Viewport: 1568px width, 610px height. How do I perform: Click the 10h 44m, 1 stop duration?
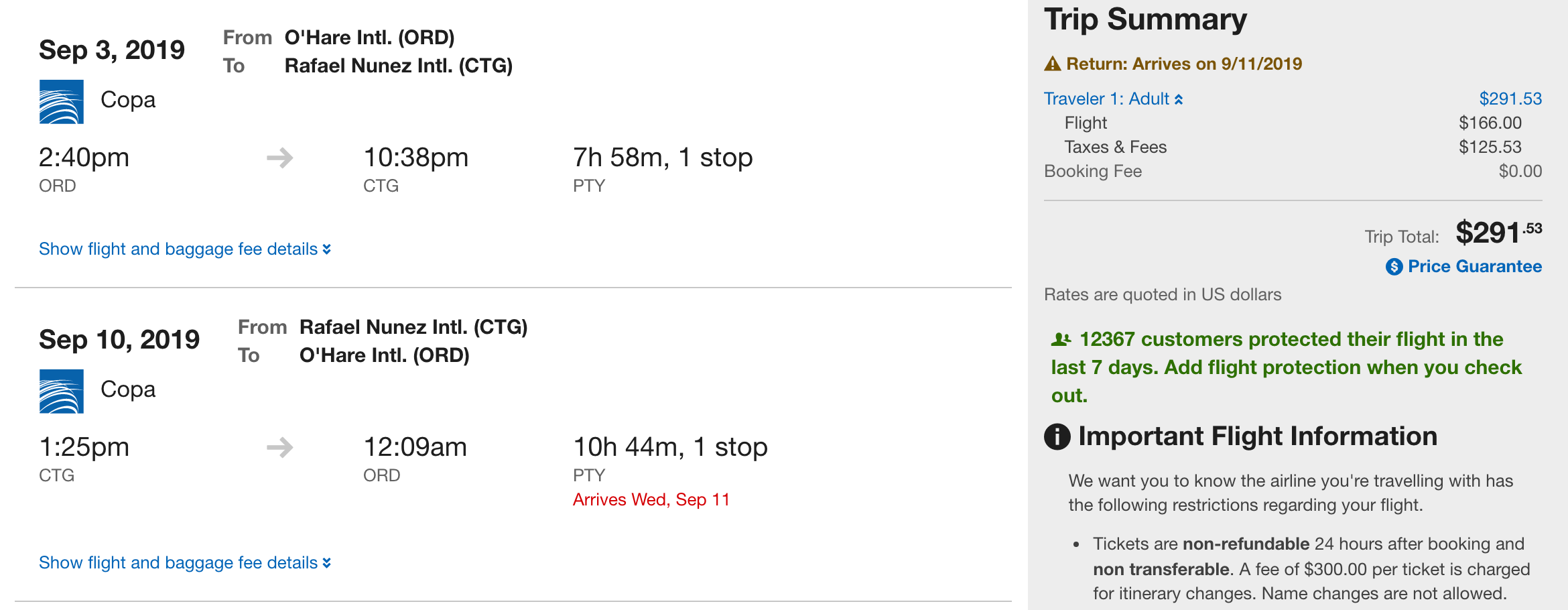[x=670, y=447]
